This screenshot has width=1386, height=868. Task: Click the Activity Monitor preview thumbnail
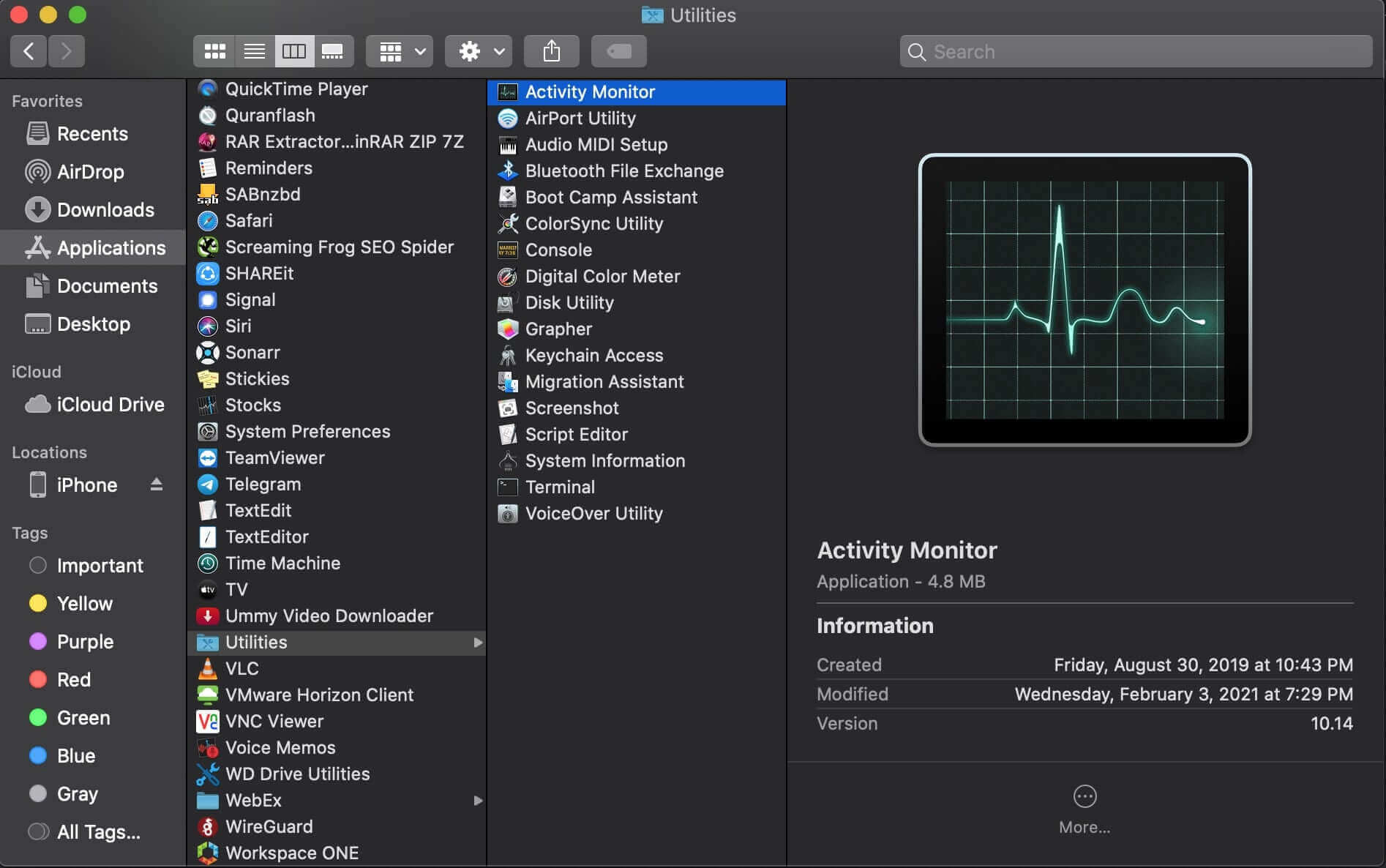pyautogui.click(x=1085, y=300)
